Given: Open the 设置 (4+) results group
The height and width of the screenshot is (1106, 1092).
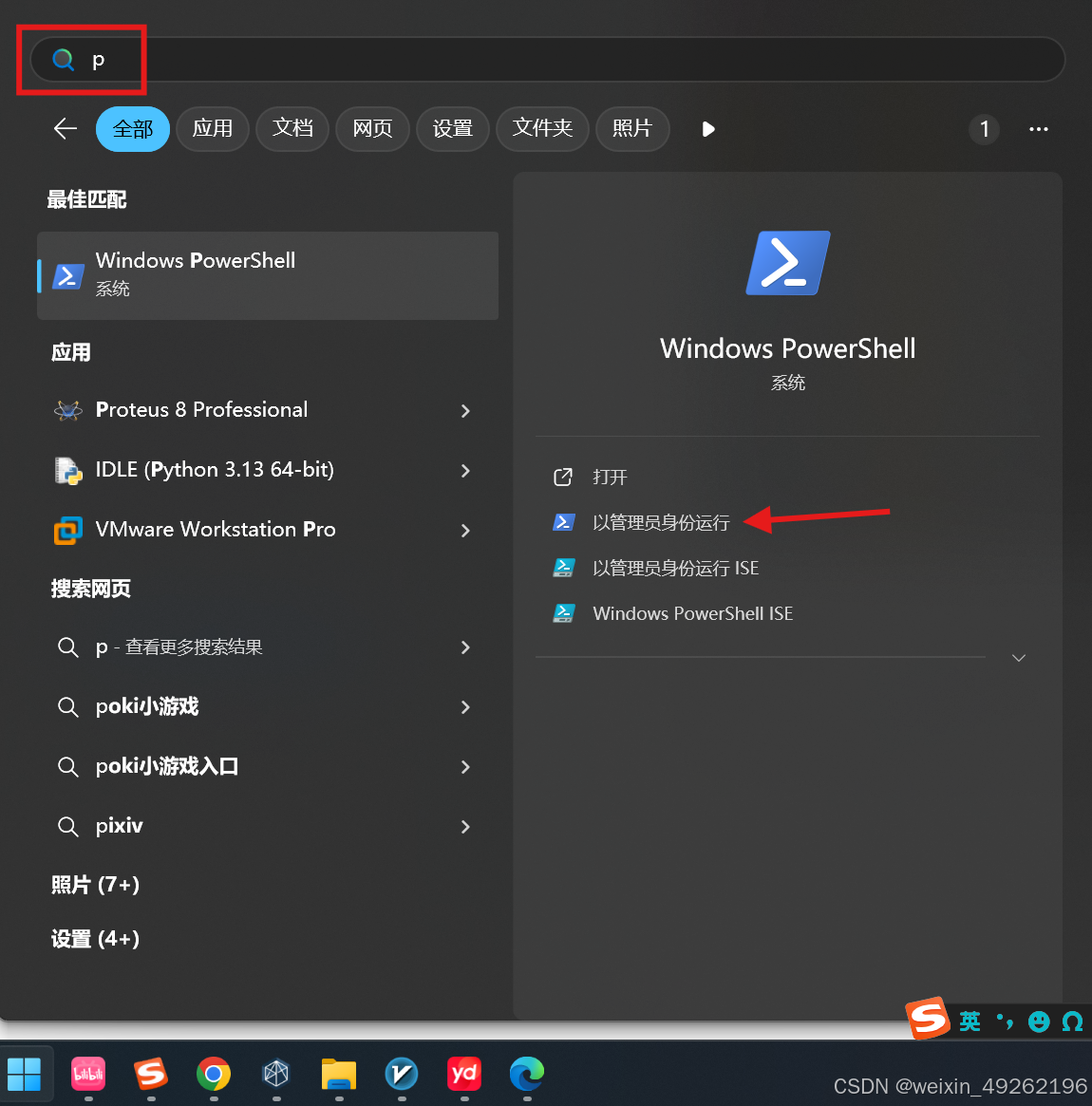Looking at the screenshot, I should (95, 939).
